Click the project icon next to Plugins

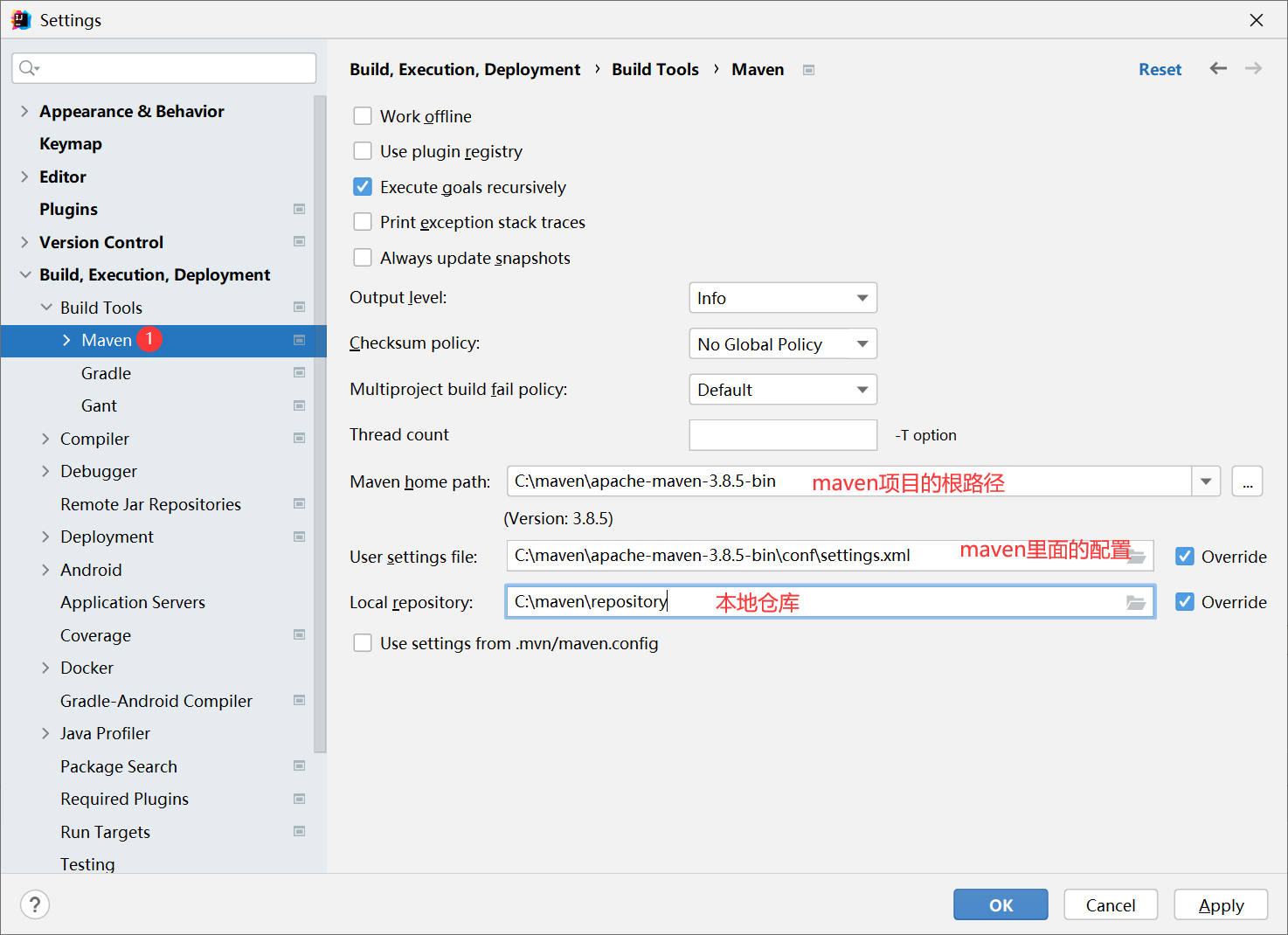pos(299,209)
